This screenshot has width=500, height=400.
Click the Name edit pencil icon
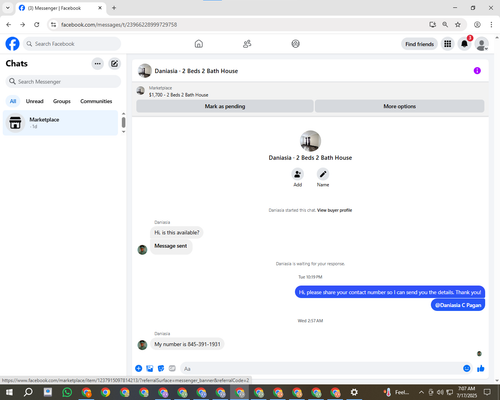click(x=323, y=174)
